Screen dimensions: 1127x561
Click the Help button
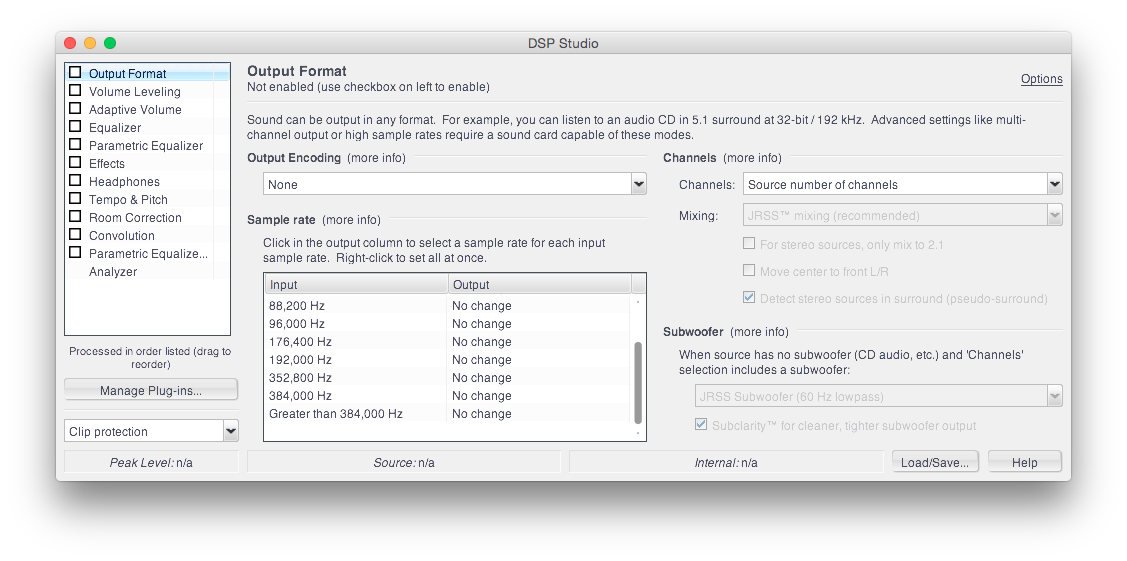click(1024, 463)
